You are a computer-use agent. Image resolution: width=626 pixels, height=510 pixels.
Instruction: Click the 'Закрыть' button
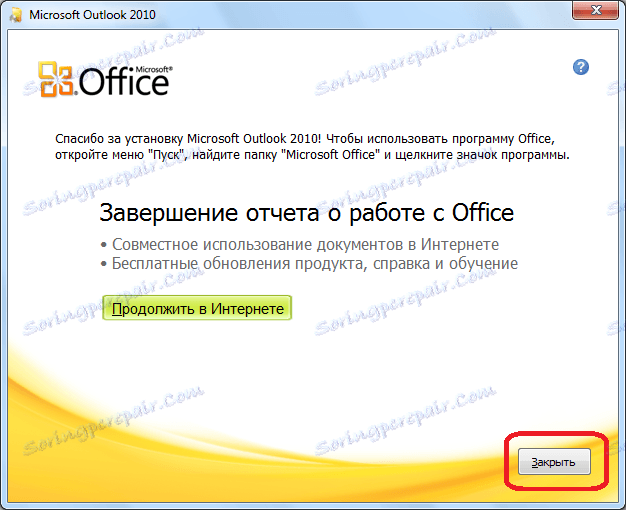554,462
